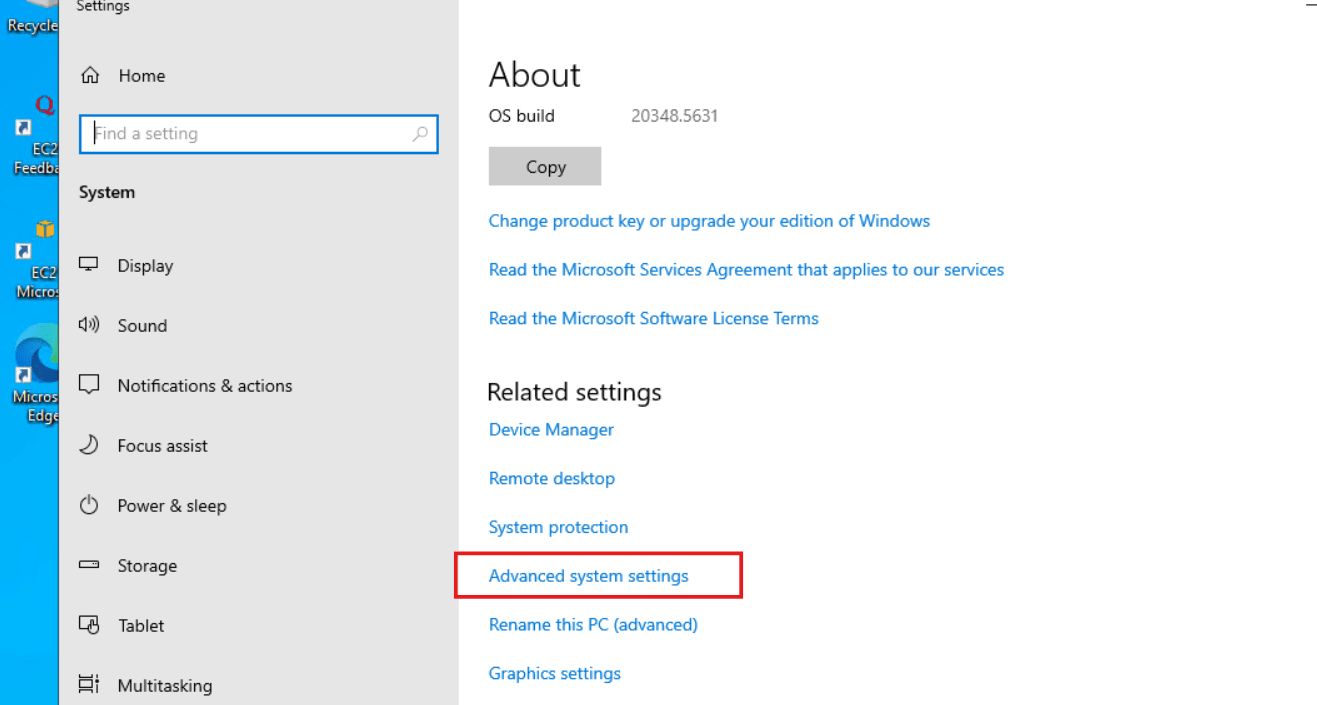Click the OS build value 20348.5631
The height and width of the screenshot is (705, 1317).
coord(675,116)
